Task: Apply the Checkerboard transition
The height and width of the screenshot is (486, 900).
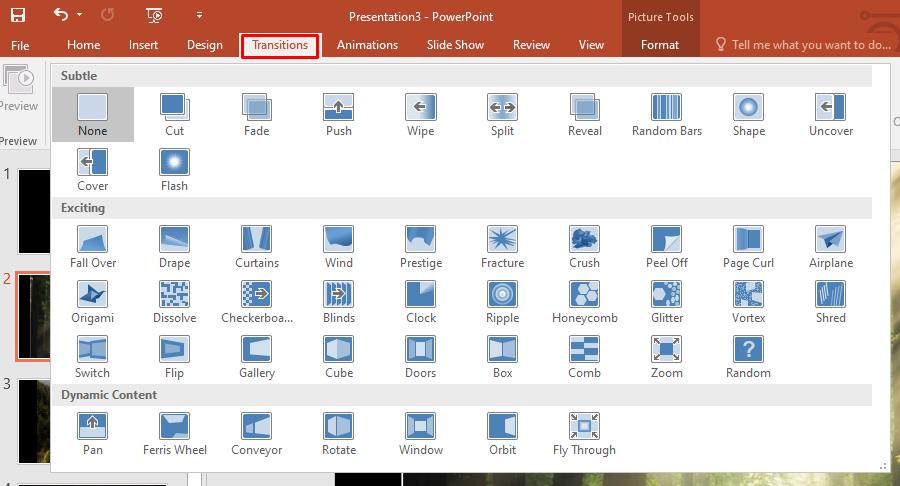Action: coord(257,302)
